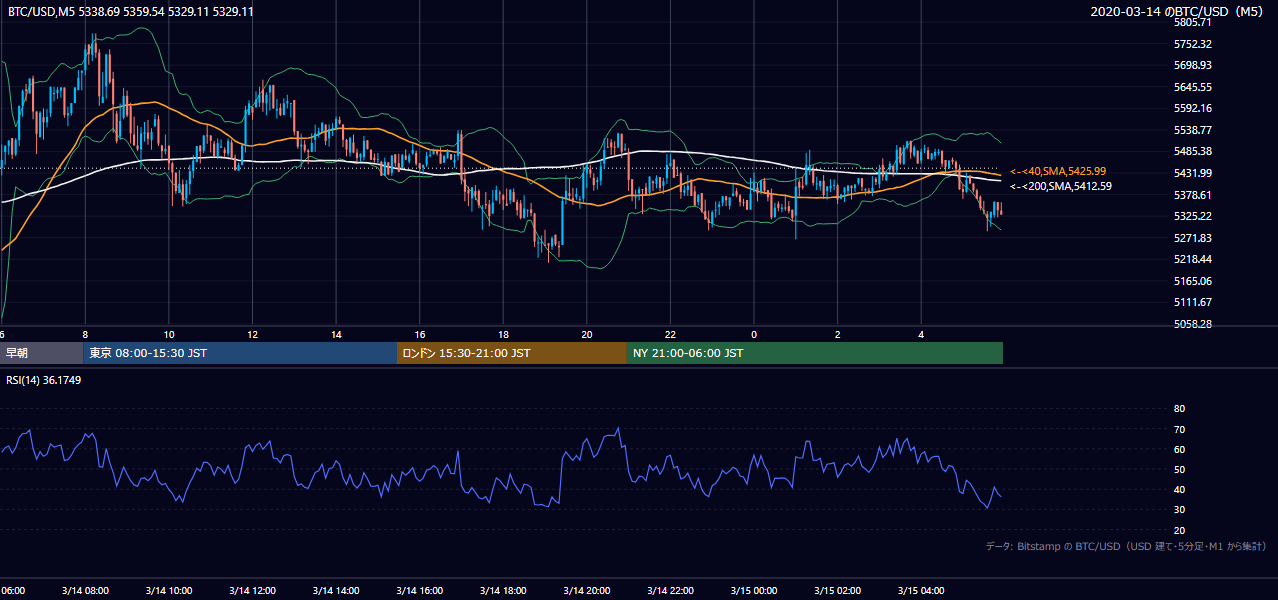Click the 3/14 20:00 time axis label

pyautogui.click(x=587, y=590)
